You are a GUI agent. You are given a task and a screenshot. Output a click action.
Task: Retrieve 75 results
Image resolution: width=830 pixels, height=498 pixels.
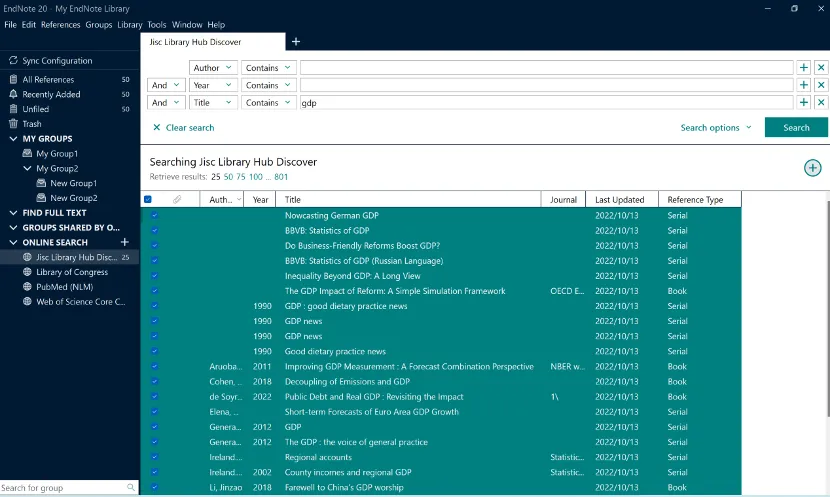[x=241, y=177]
